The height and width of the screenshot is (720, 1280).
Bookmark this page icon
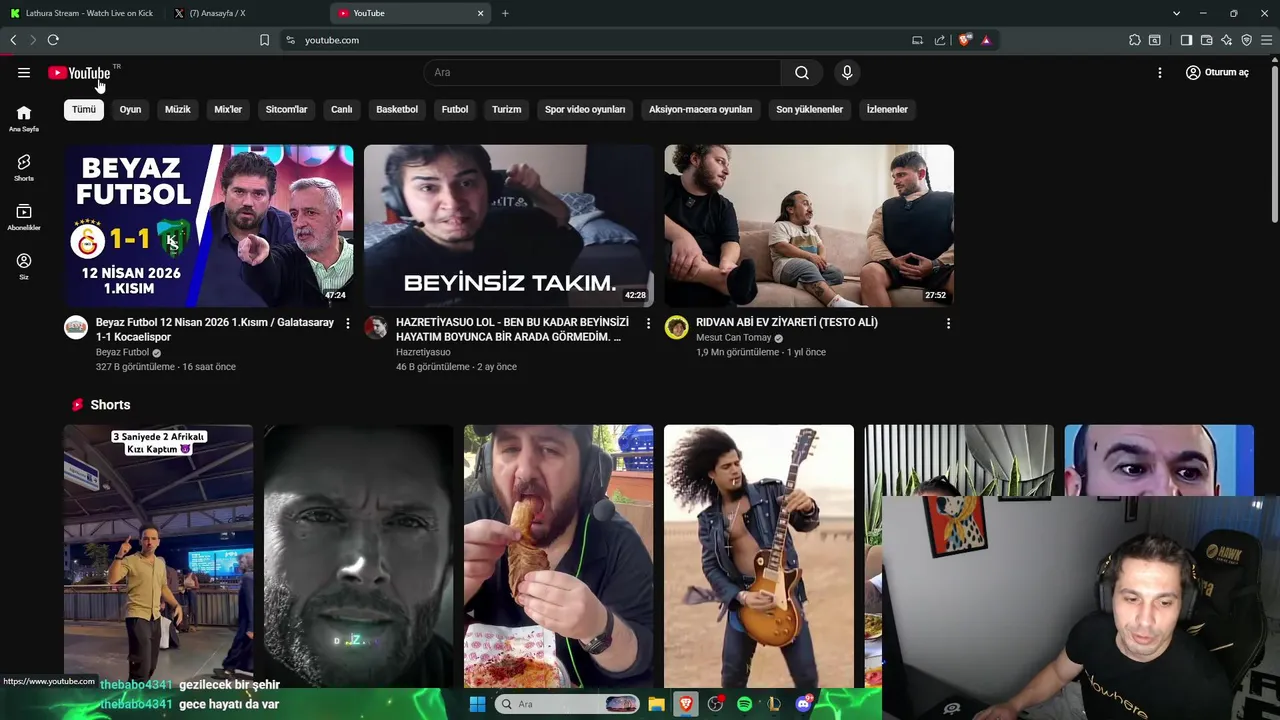(264, 40)
